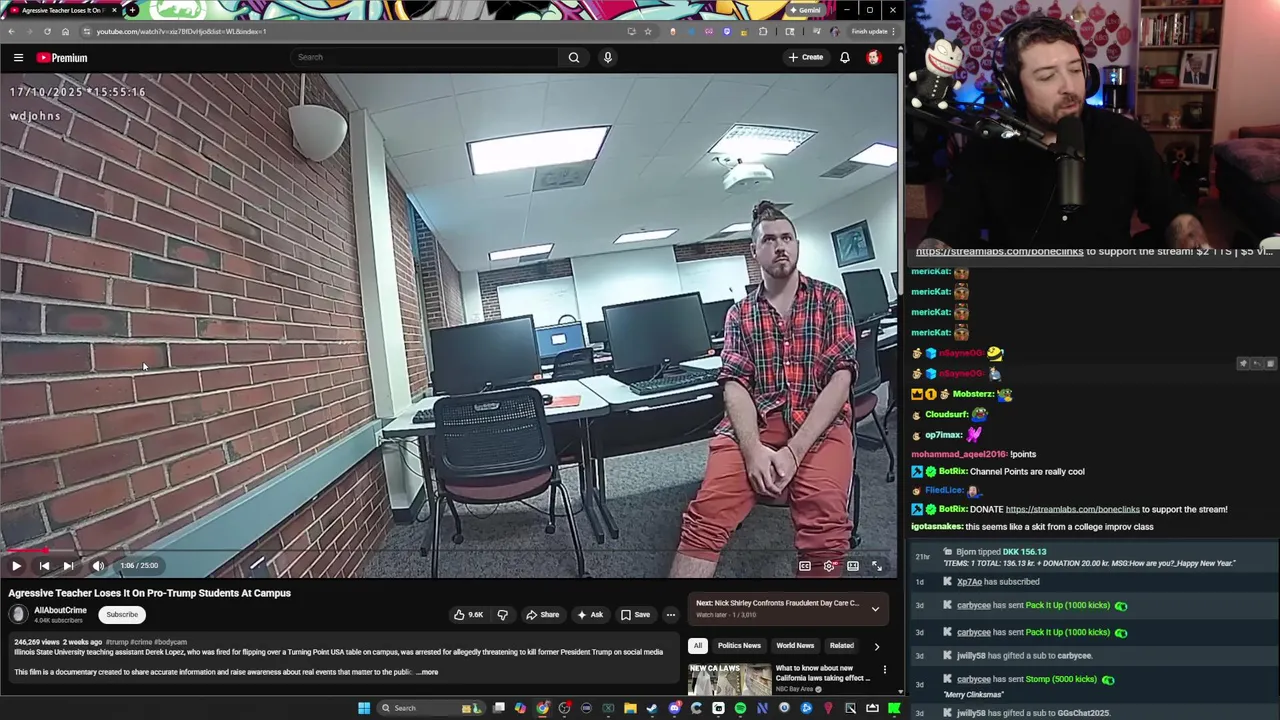Image resolution: width=1280 pixels, height=720 pixels.
Task: Open YouTube notifications bell
Action: pyautogui.click(x=845, y=57)
